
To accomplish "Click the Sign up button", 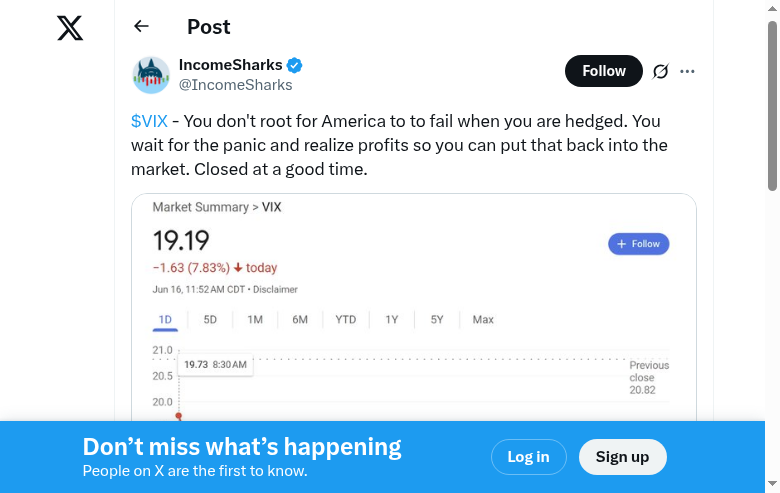I will [622, 457].
